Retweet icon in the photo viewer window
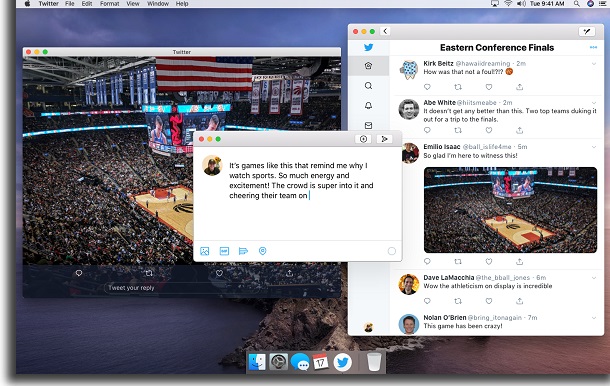610x386 pixels. pyautogui.click(x=149, y=274)
